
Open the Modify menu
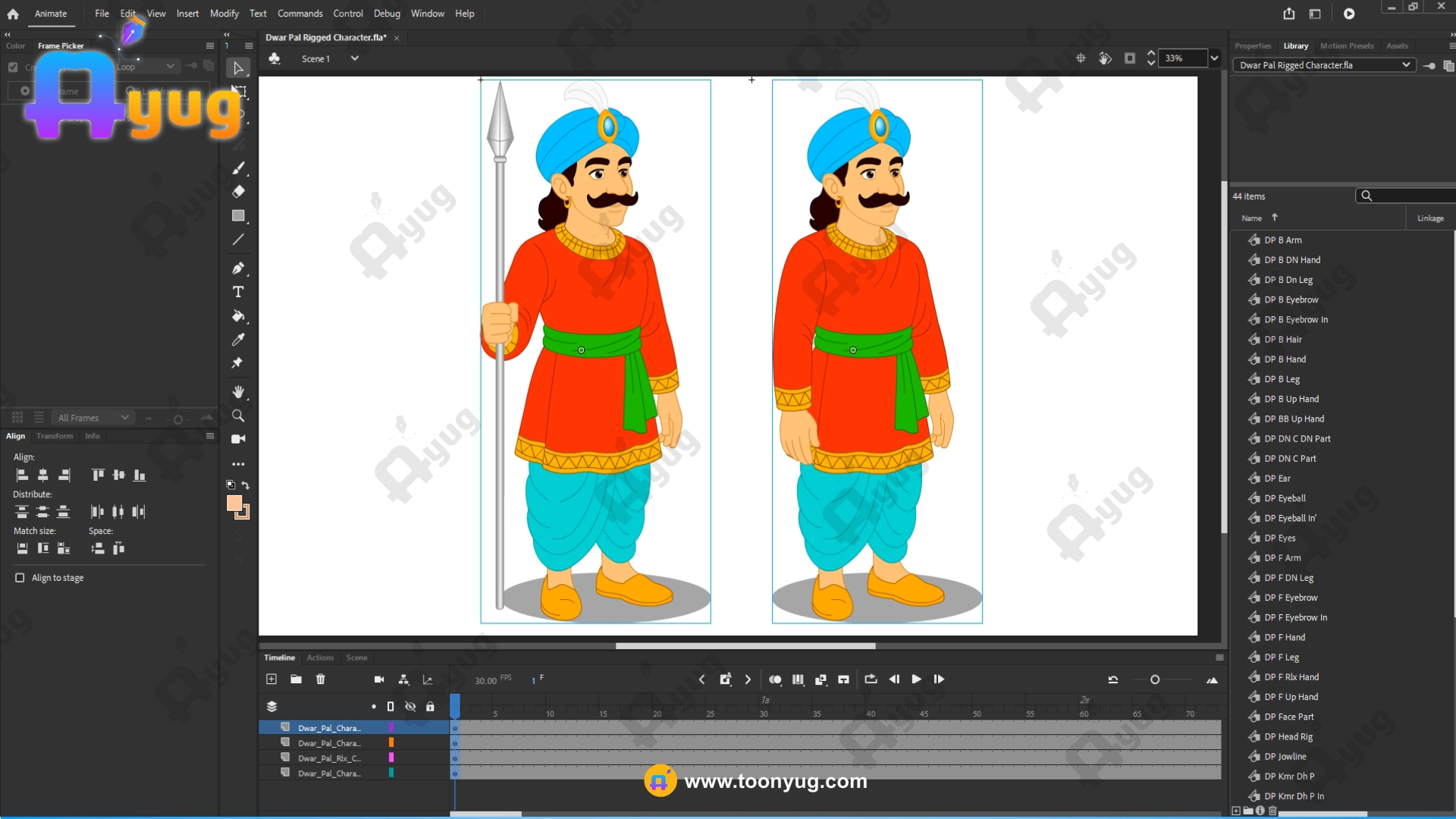click(224, 14)
